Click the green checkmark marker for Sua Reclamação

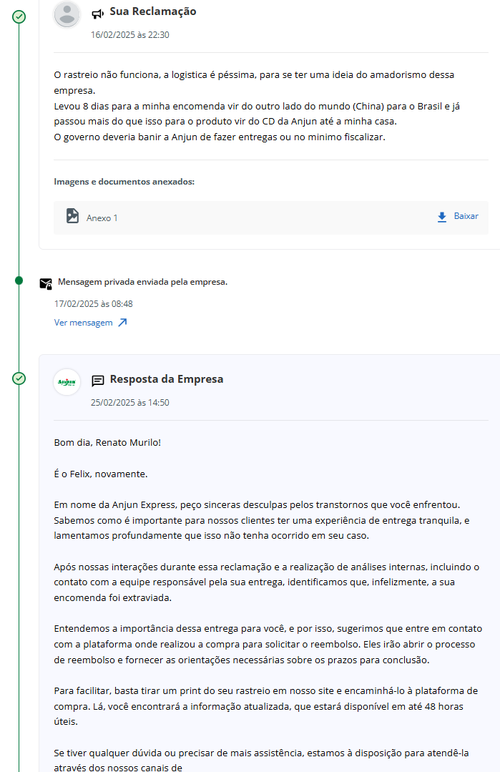coord(19,17)
